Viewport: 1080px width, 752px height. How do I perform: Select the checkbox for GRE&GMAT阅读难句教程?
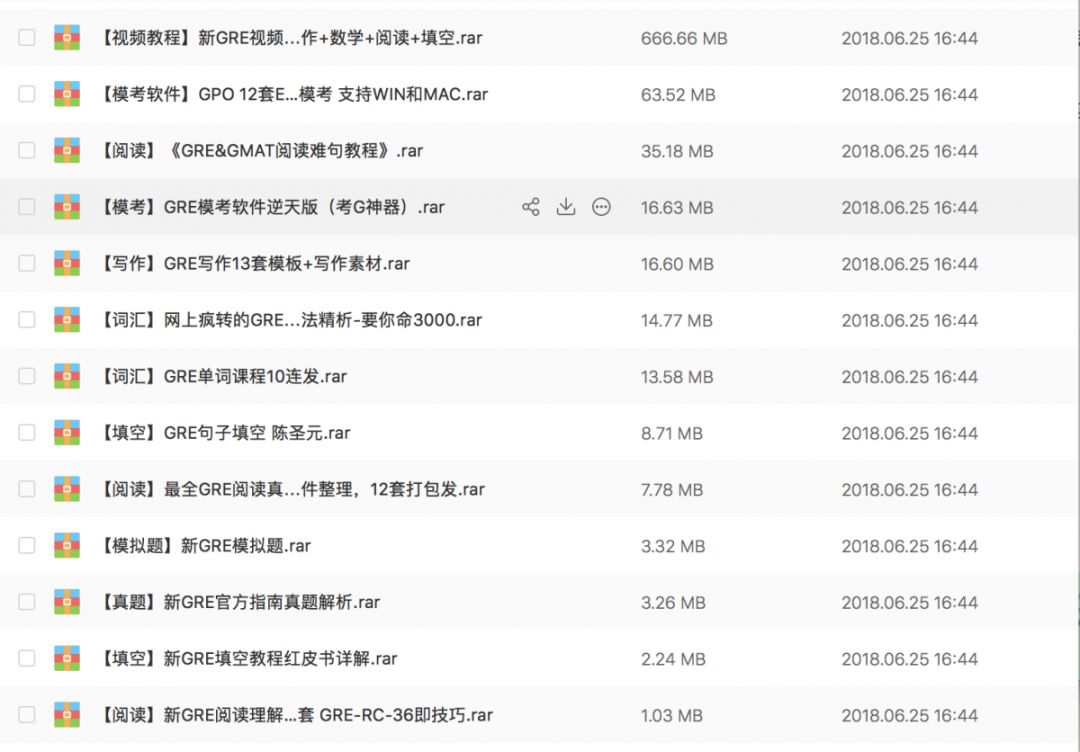[x=27, y=151]
